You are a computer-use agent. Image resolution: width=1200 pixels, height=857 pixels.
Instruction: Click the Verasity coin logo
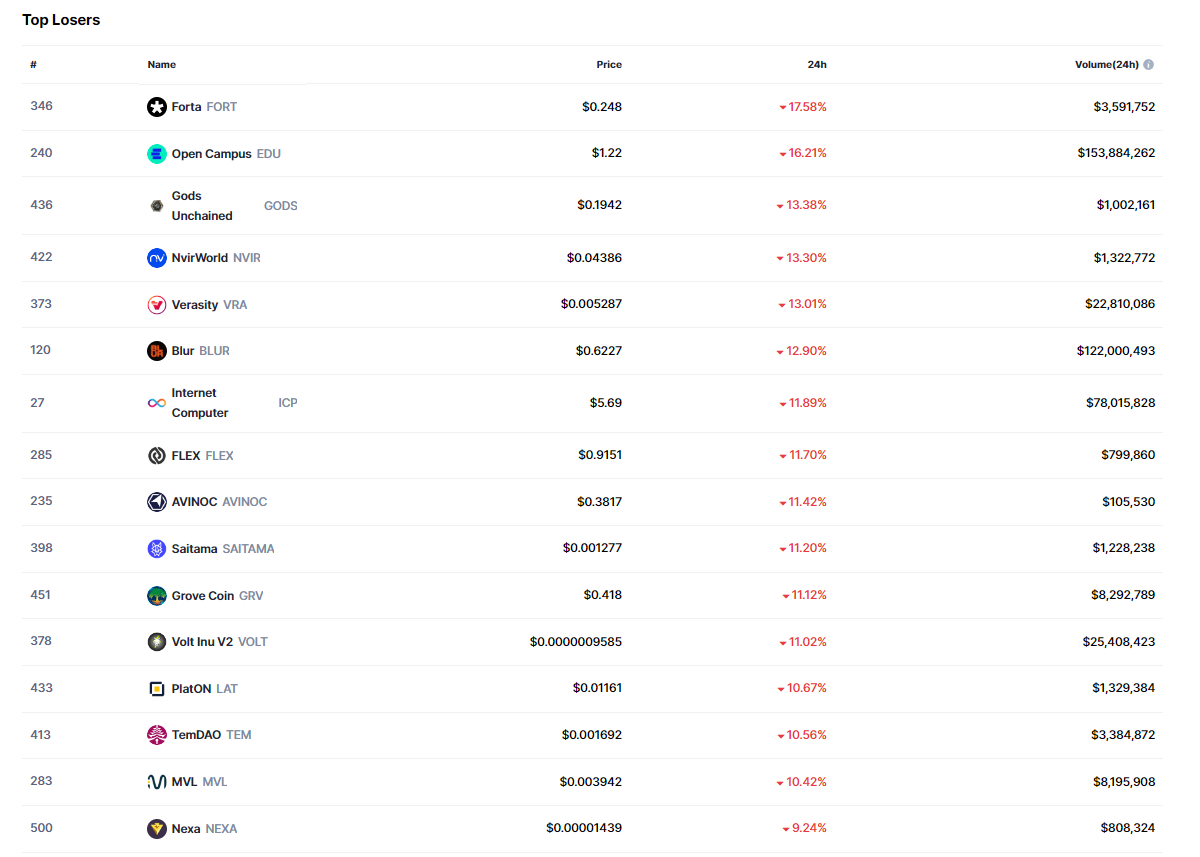pyautogui.click(x=157, y=305)
